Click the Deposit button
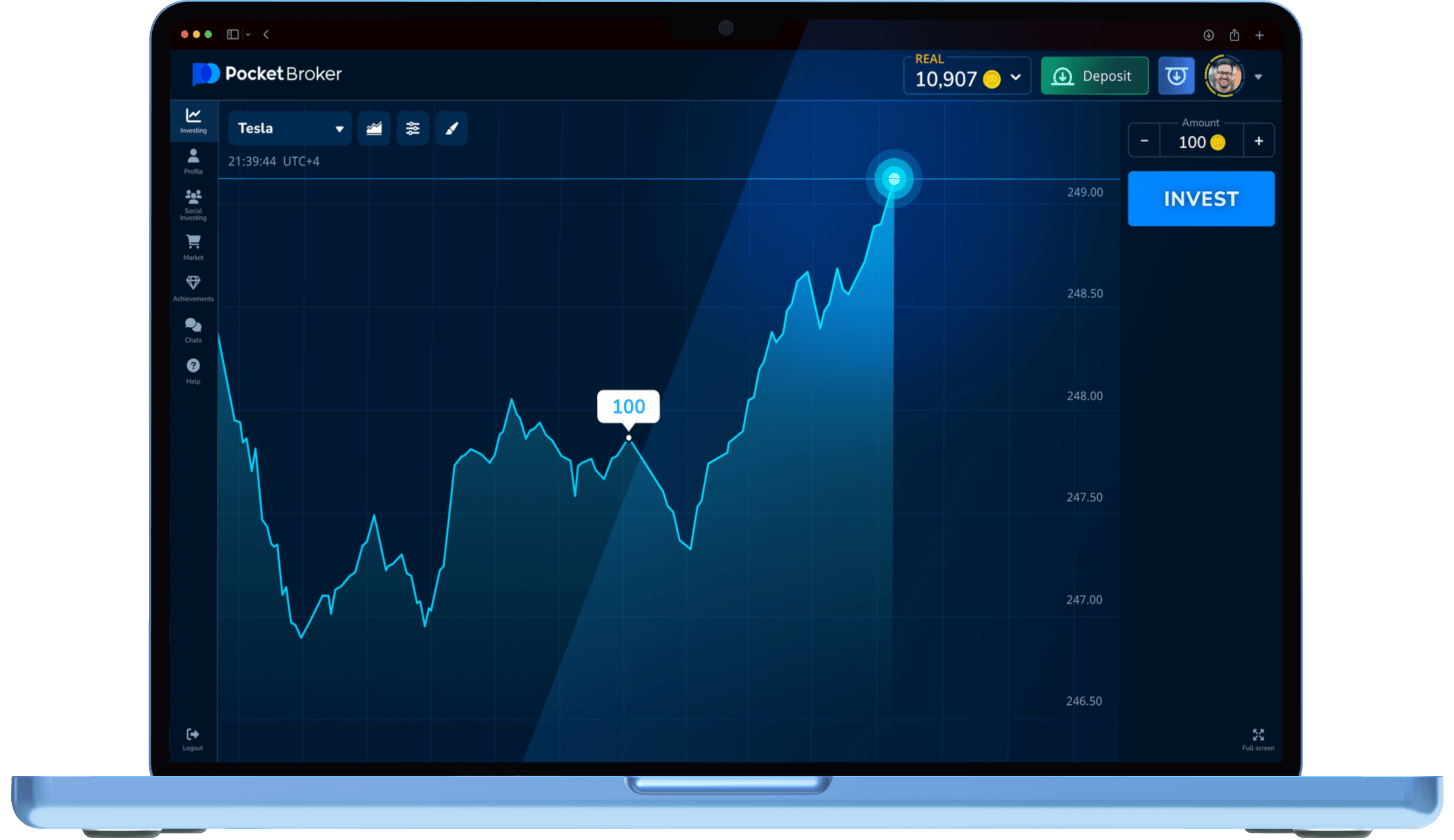This screenshot has height=840, width=1454. pyautogui.click(x=1094, y=76)
